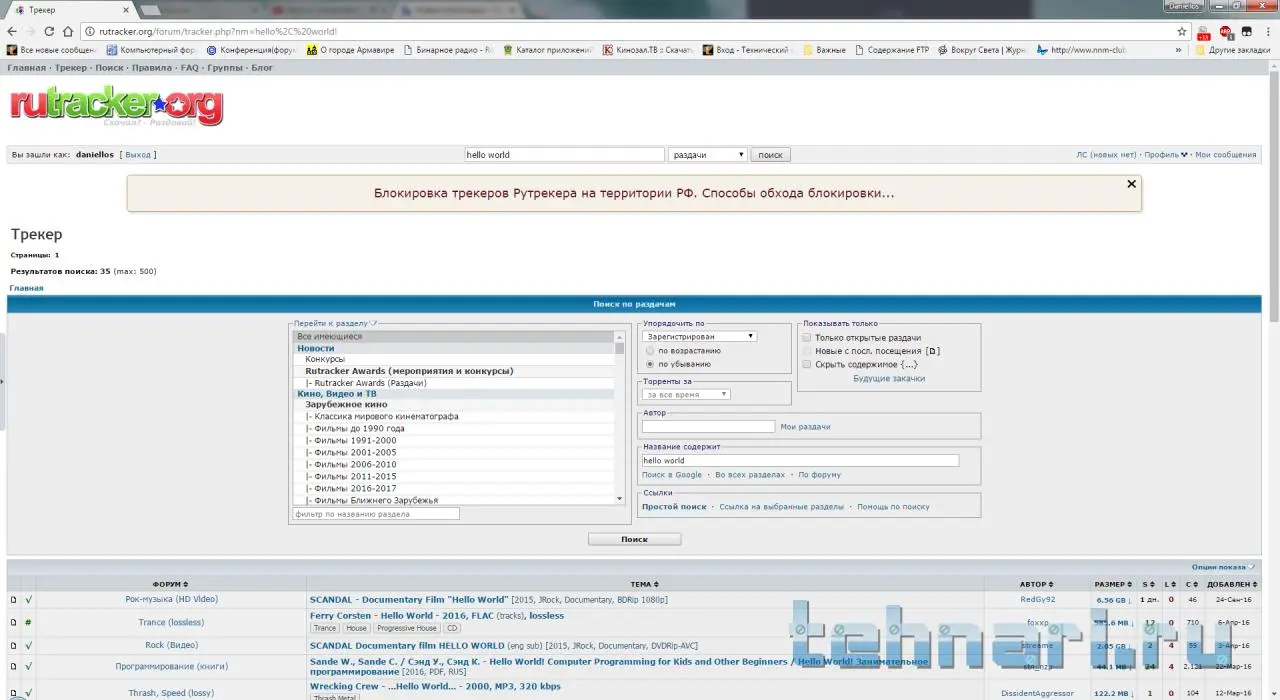Open bookmark 'О городе Армавире'

[x=351, y=50]
